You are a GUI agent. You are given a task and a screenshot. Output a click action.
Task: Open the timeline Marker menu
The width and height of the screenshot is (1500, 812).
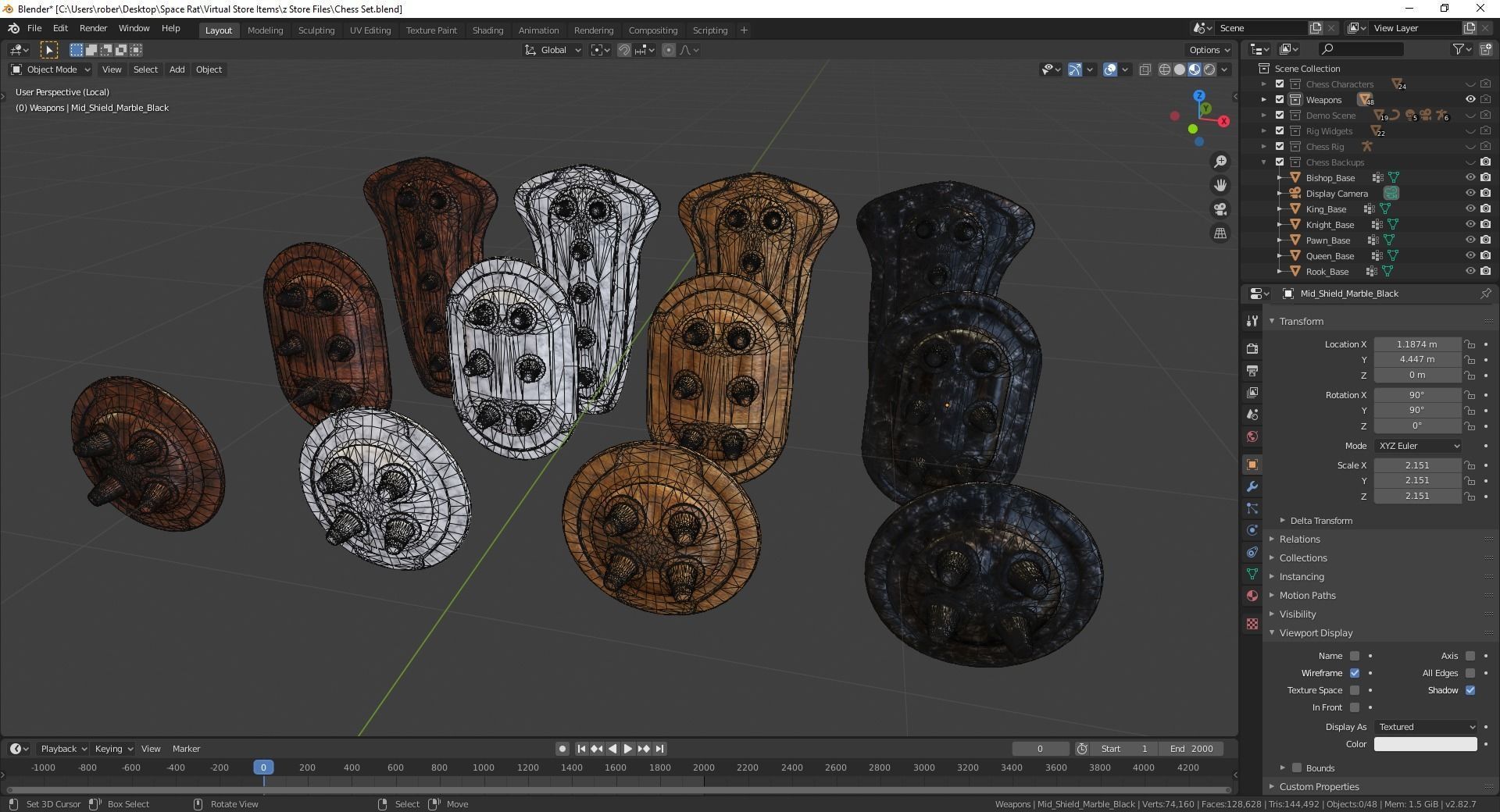(186, 749)
